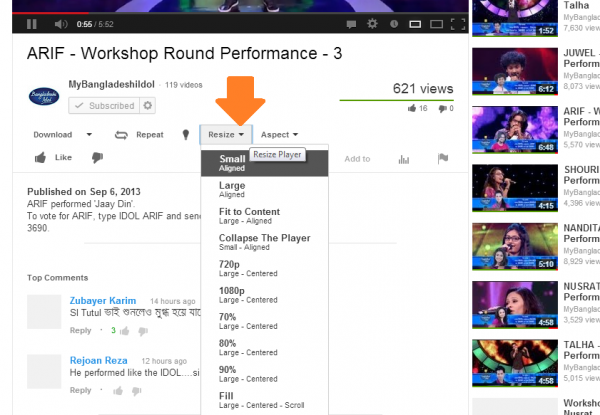Open the 4:15 SHOURI video thumbnail

point(515,188)
